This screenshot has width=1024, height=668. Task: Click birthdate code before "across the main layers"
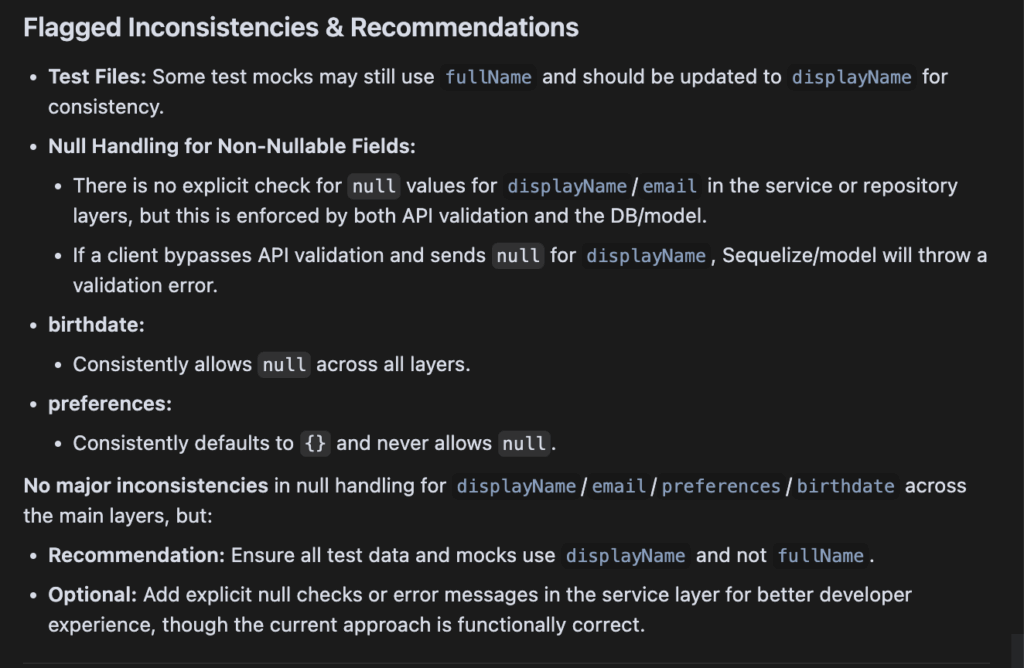845,487
